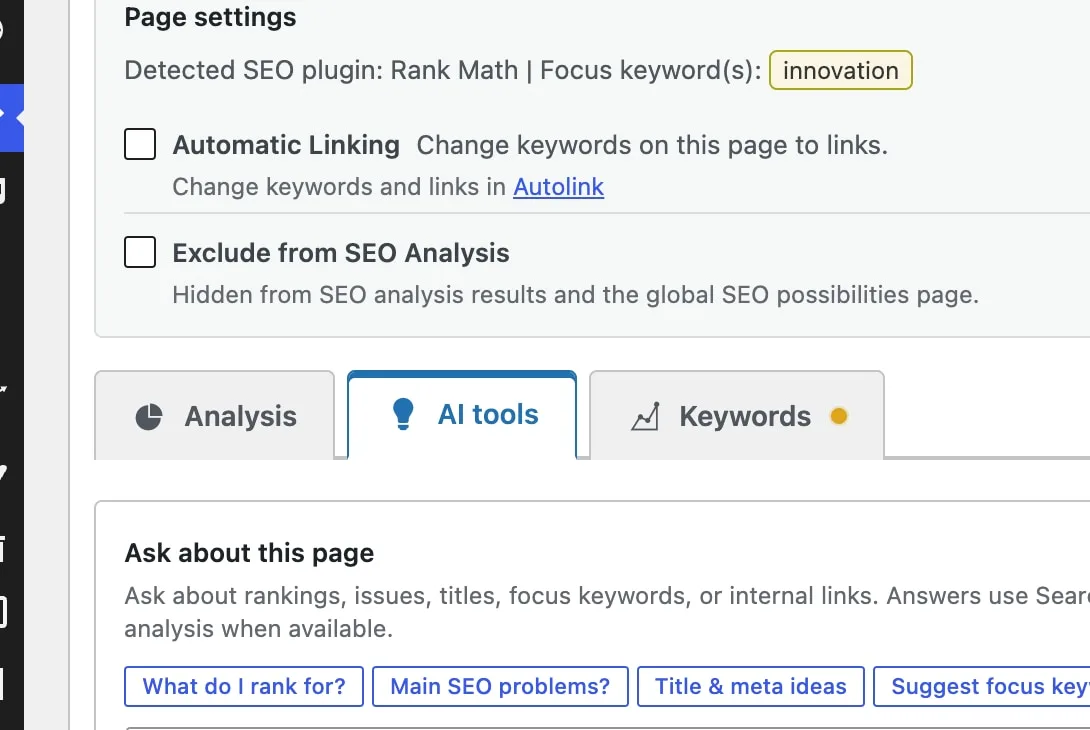Ask "What do I rank for?"
Viewport: 1090px width, 730px height.
[244, 686]
